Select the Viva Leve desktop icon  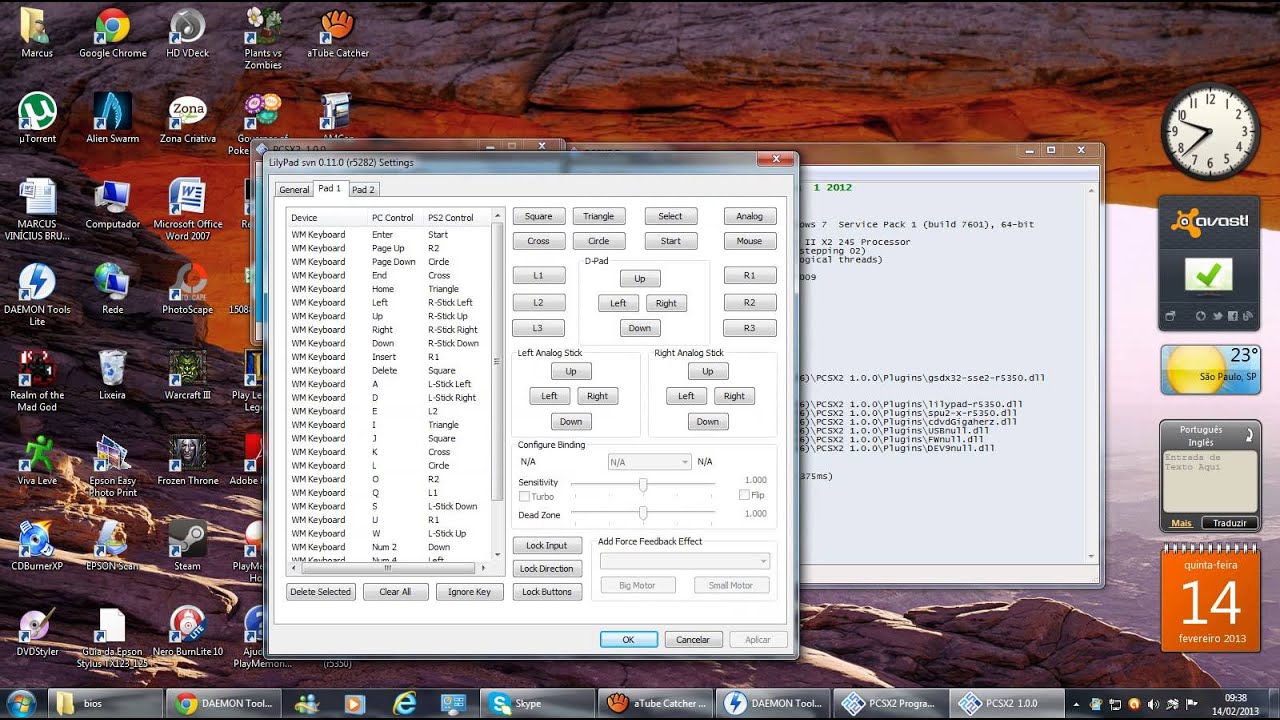coord(38,460)
